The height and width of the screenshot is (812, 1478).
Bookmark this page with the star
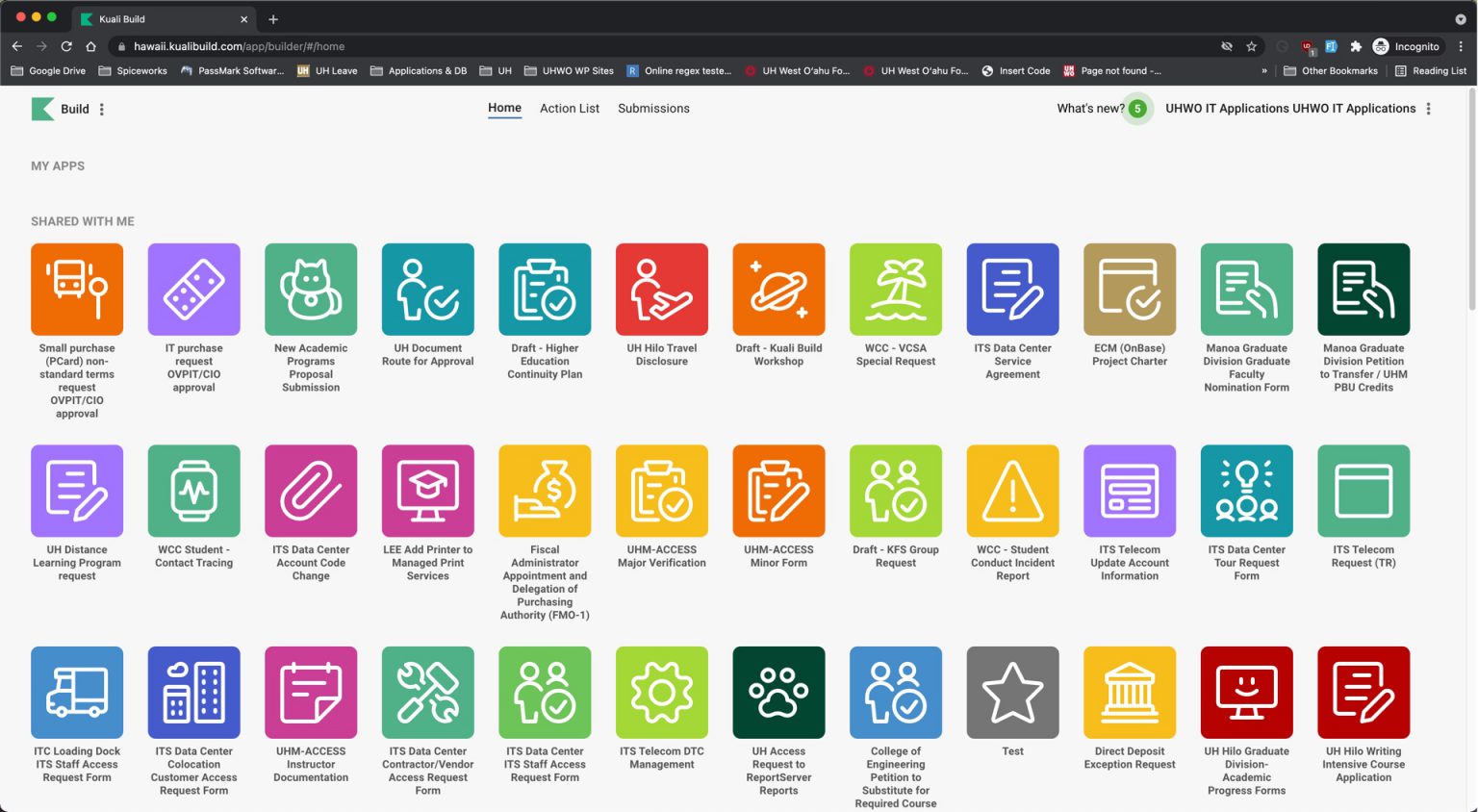coord(1252,46)
